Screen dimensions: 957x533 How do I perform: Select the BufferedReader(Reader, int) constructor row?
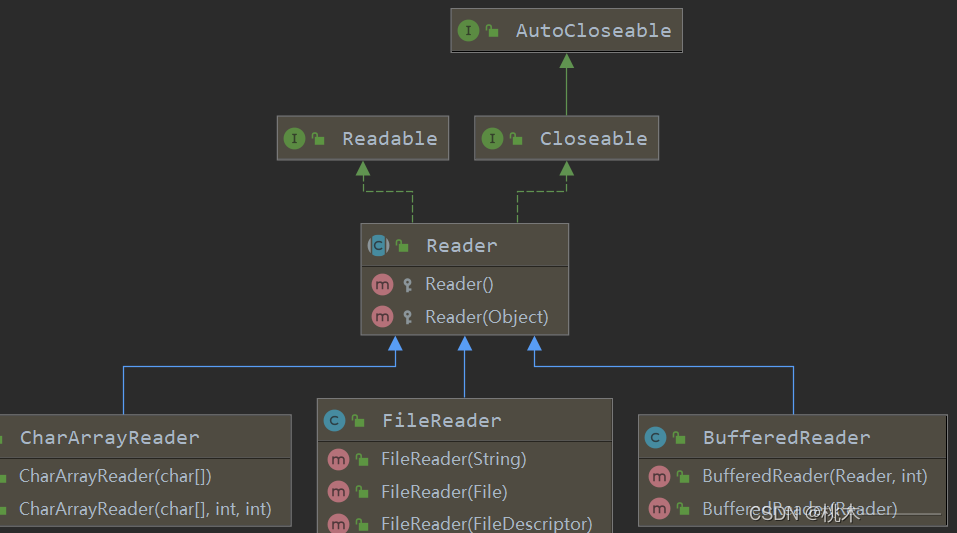(792, 476)
